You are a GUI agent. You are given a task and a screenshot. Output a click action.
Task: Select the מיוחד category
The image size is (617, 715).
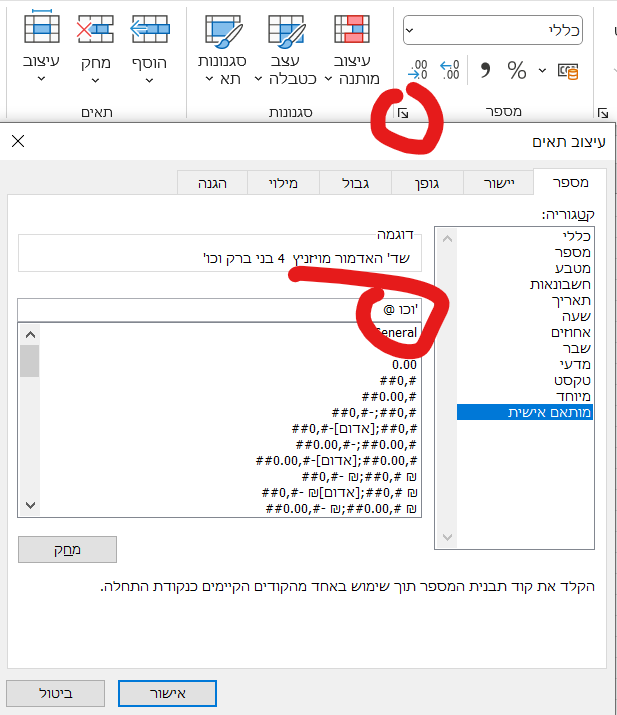[x=525, y=396]
